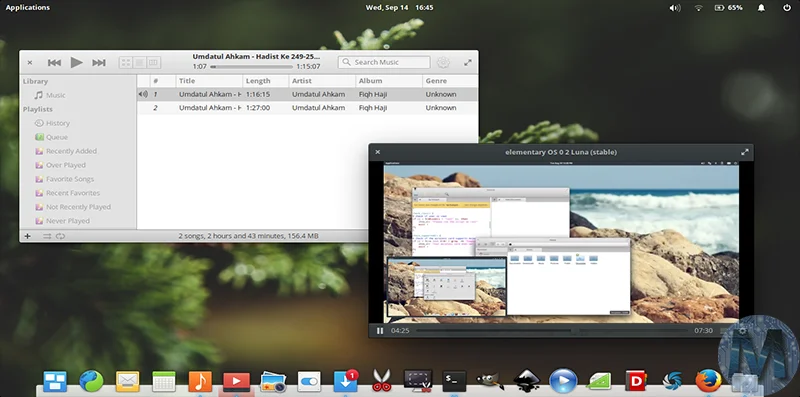Open the Applications menu
The width and height of the screenshot is (800, 397).
point(28,8)
